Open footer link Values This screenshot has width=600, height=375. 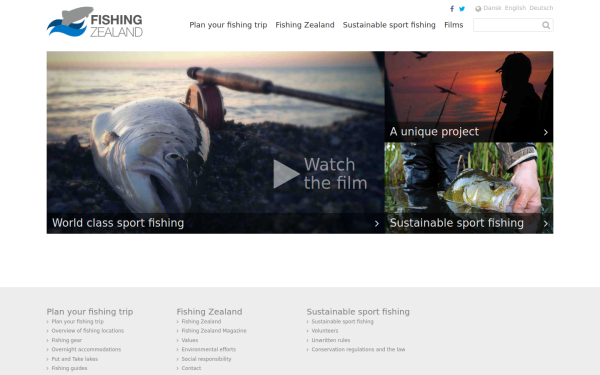click(x=190, y=340)
